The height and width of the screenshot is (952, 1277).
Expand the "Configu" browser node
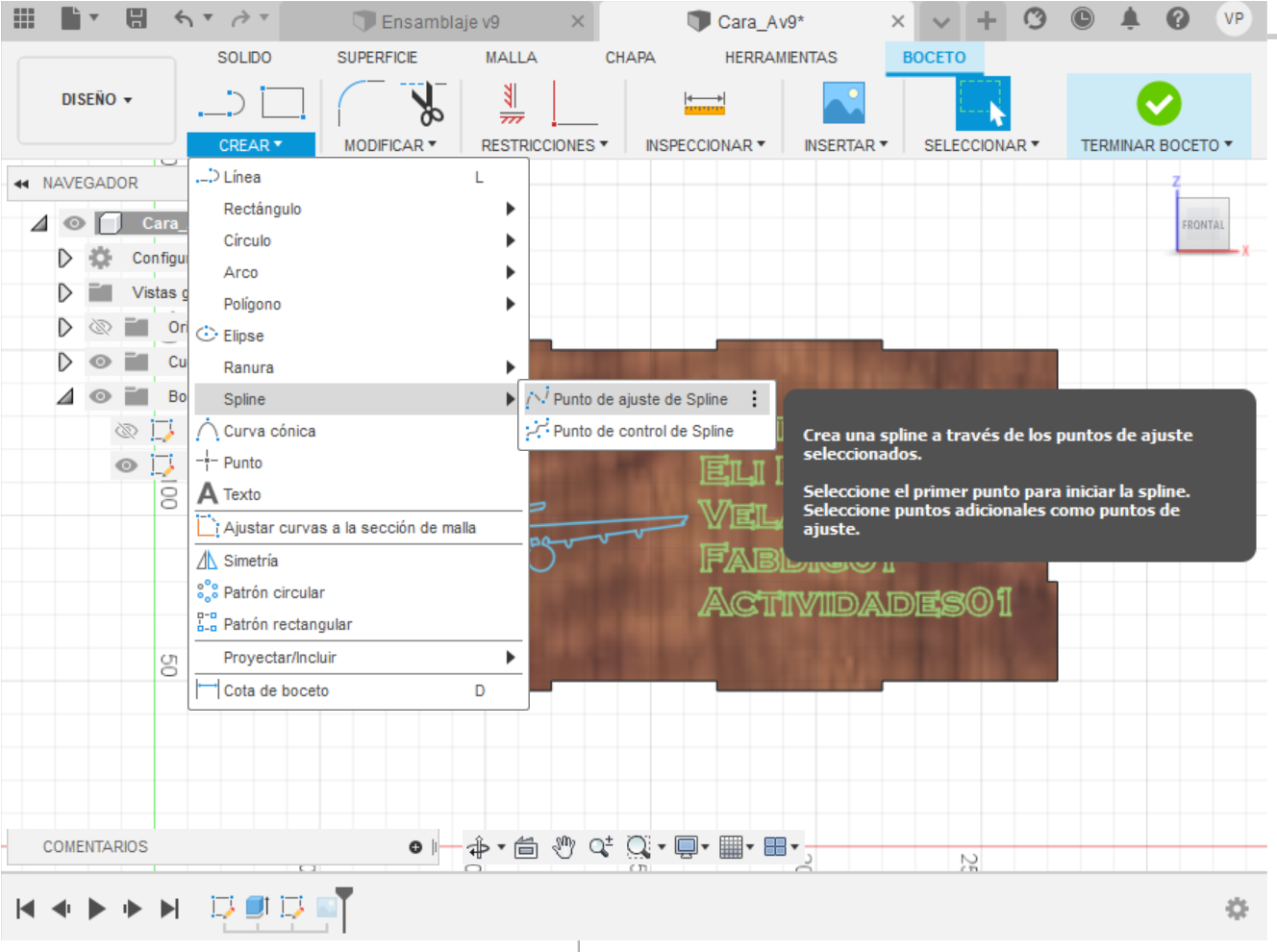point(65,258)
